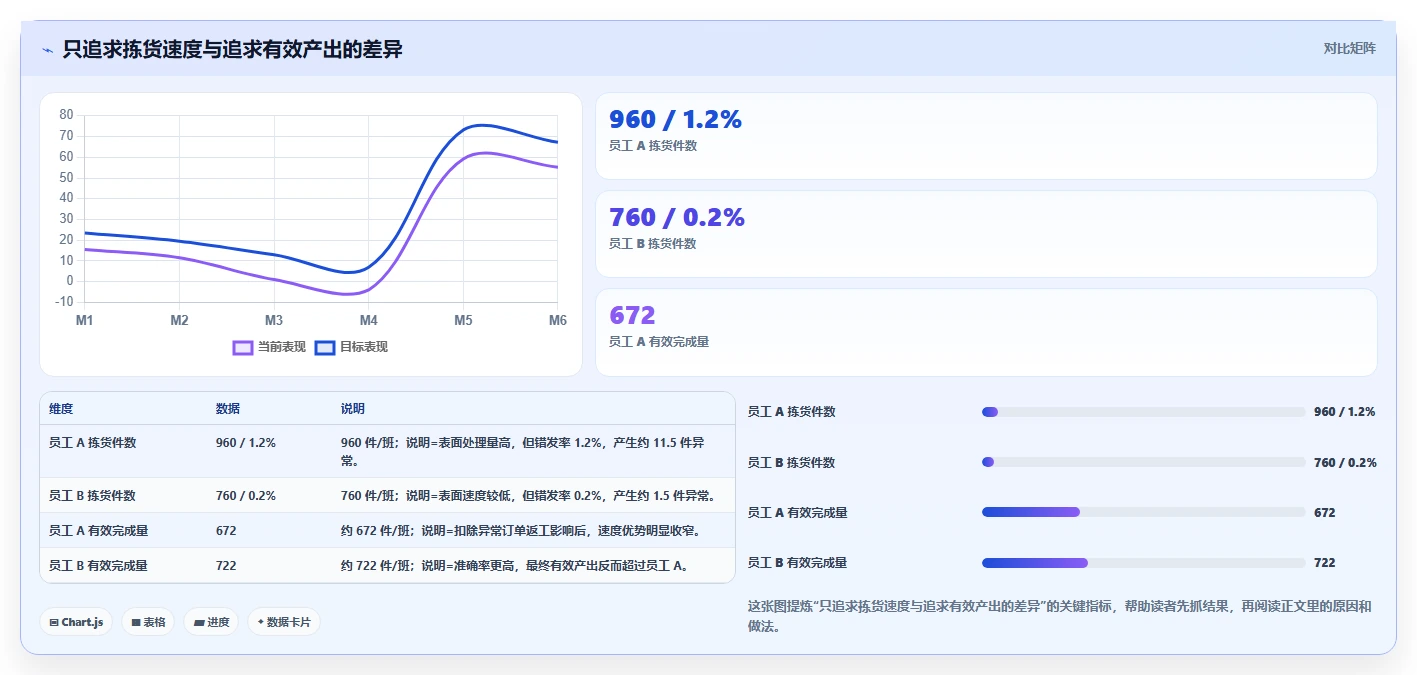The height and width of the screenshot is (675, 1417).
Task: Toggle the 当前表现 legend item
Action: [269, 347]
